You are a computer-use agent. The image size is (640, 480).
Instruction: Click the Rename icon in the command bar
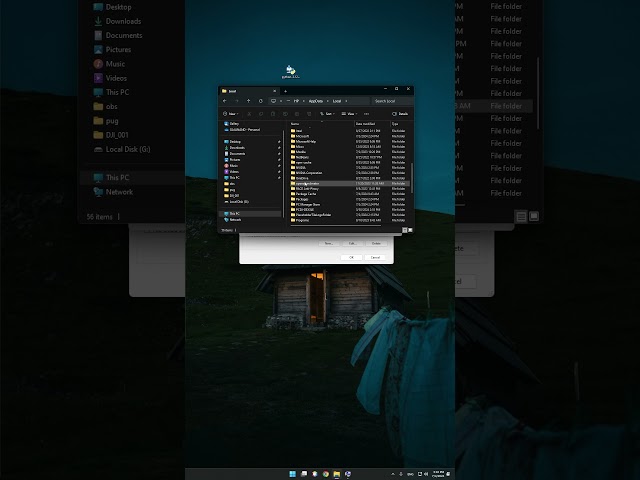point(285,114)
